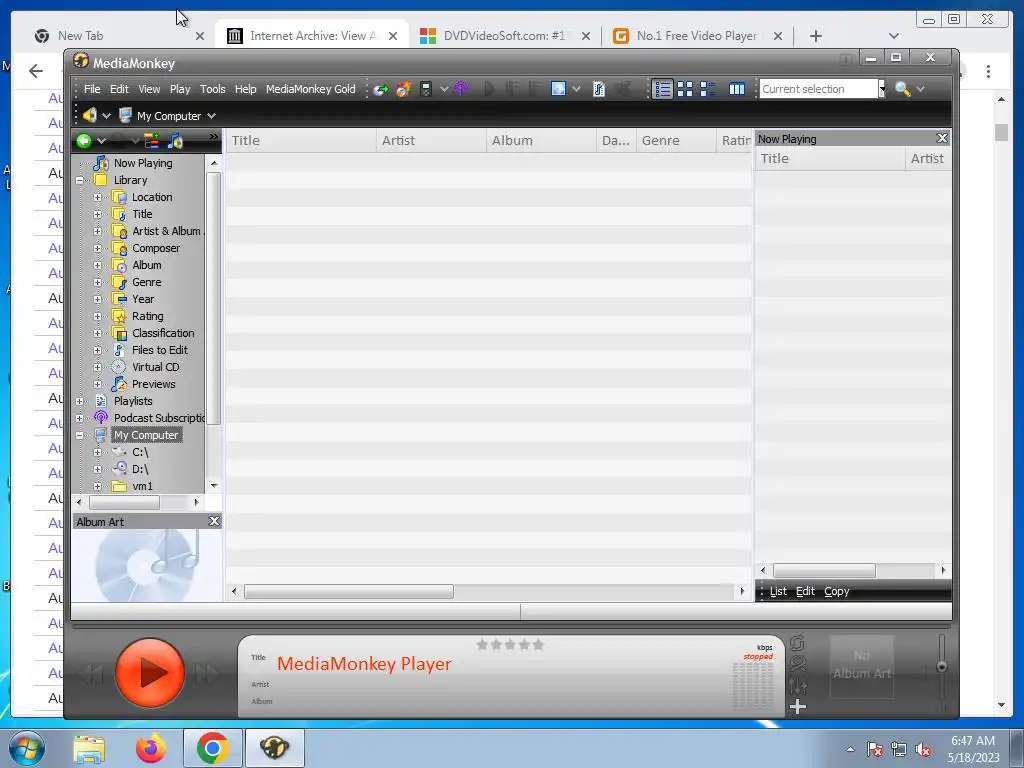Select Files to Edit in tree
The image size is (1024, 768).
(x=159, y=350)
